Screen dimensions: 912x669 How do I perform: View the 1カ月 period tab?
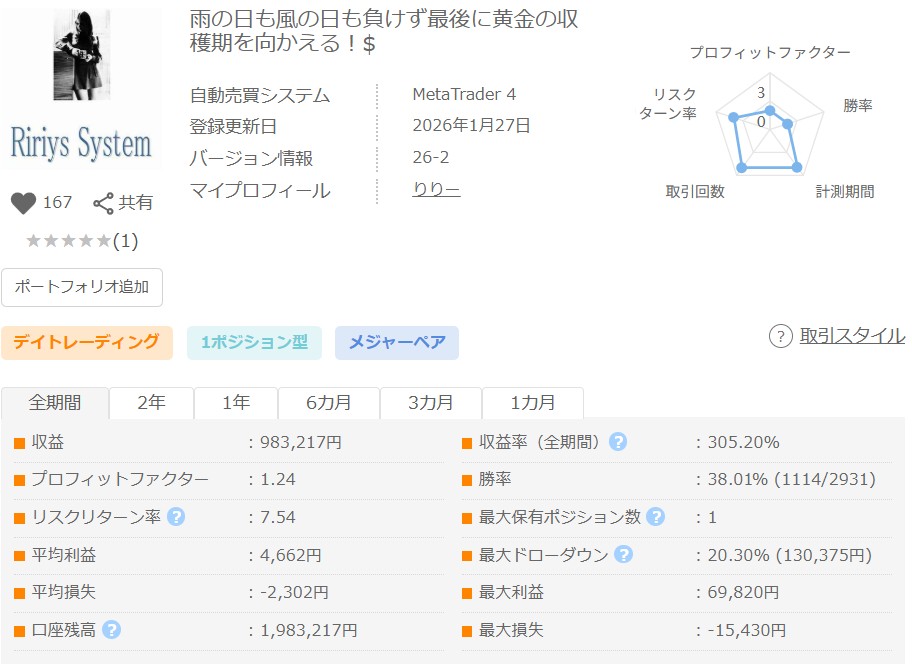coord(533,403)
